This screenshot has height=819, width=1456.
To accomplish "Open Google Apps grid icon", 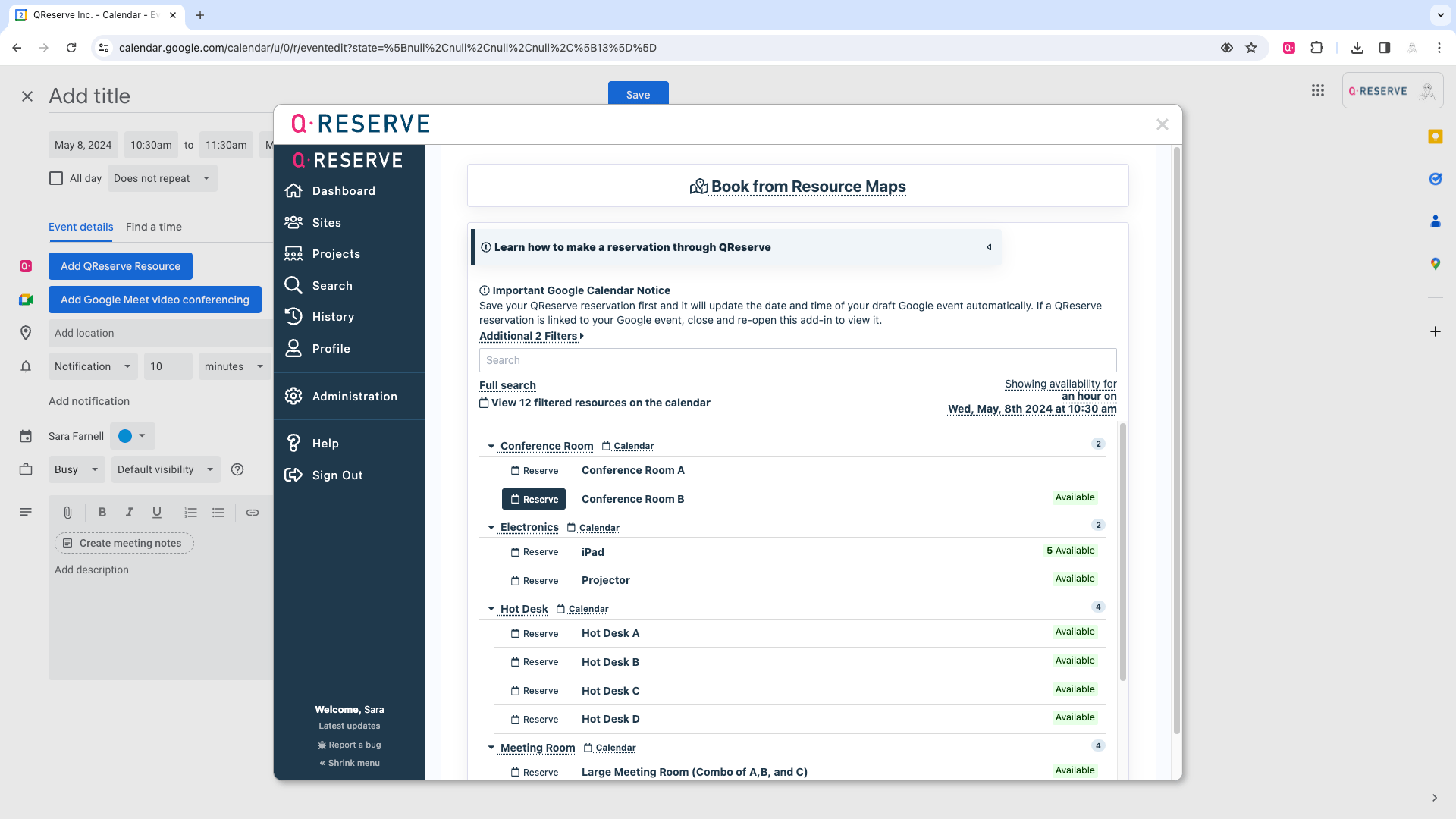I will (1318, 91).
